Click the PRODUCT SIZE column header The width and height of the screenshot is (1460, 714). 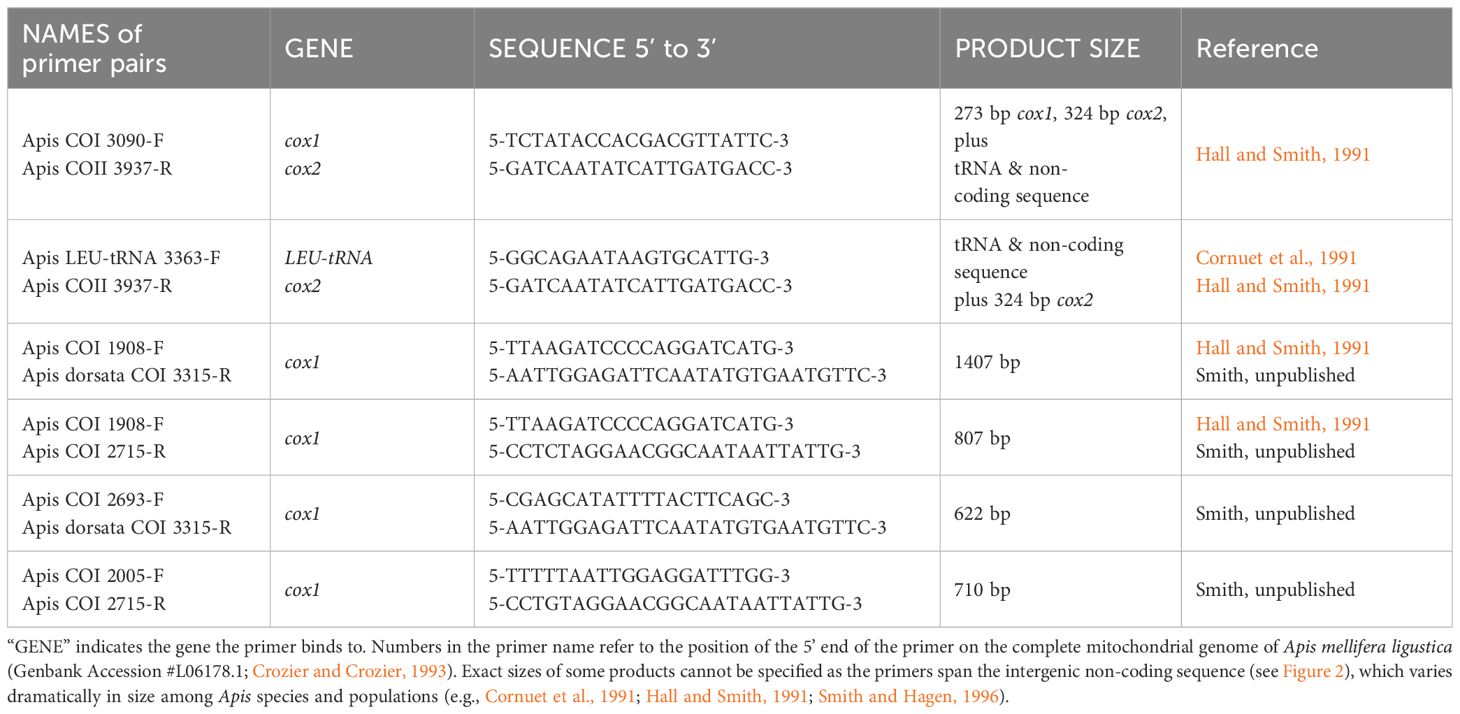tap(1048, 49)
